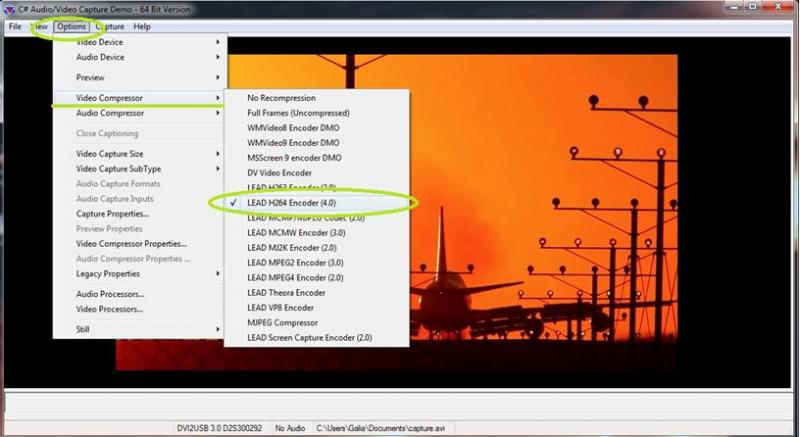Open the File menu
The image size is (800, 437).
coord(15,26)
